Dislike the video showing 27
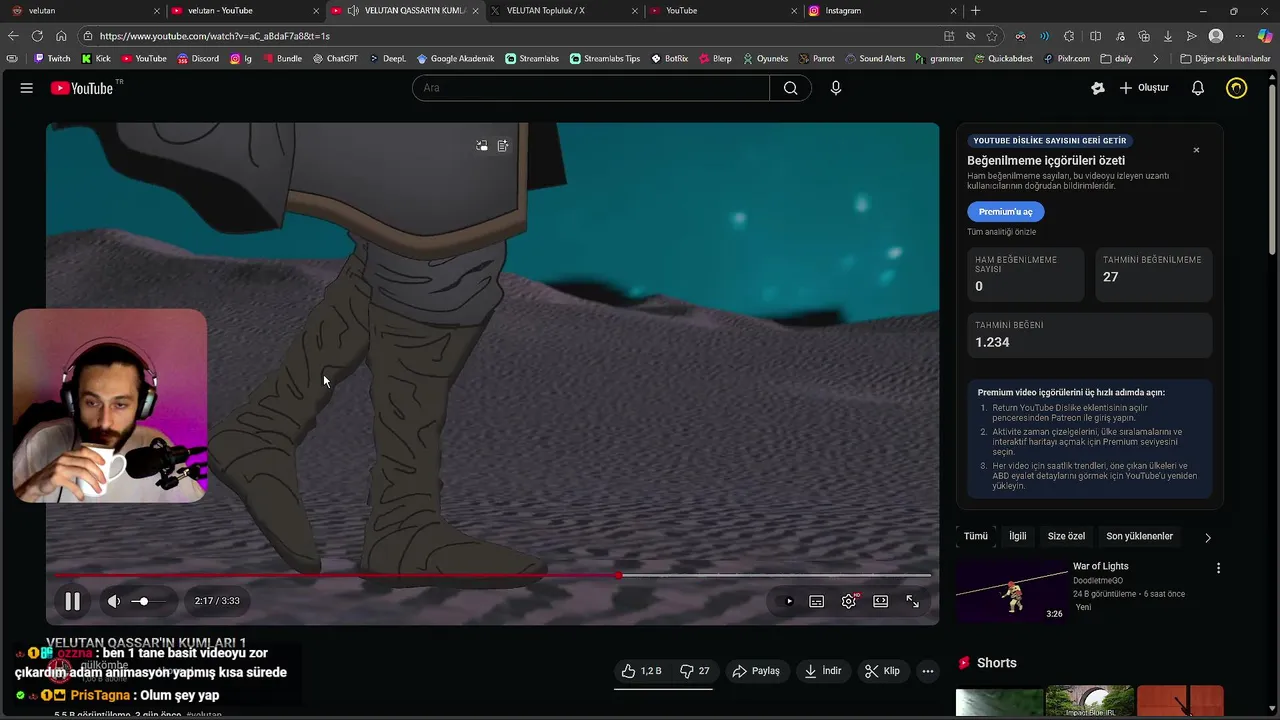The width and height of the screenshot is (1280, 720). [x=695, y=671]
